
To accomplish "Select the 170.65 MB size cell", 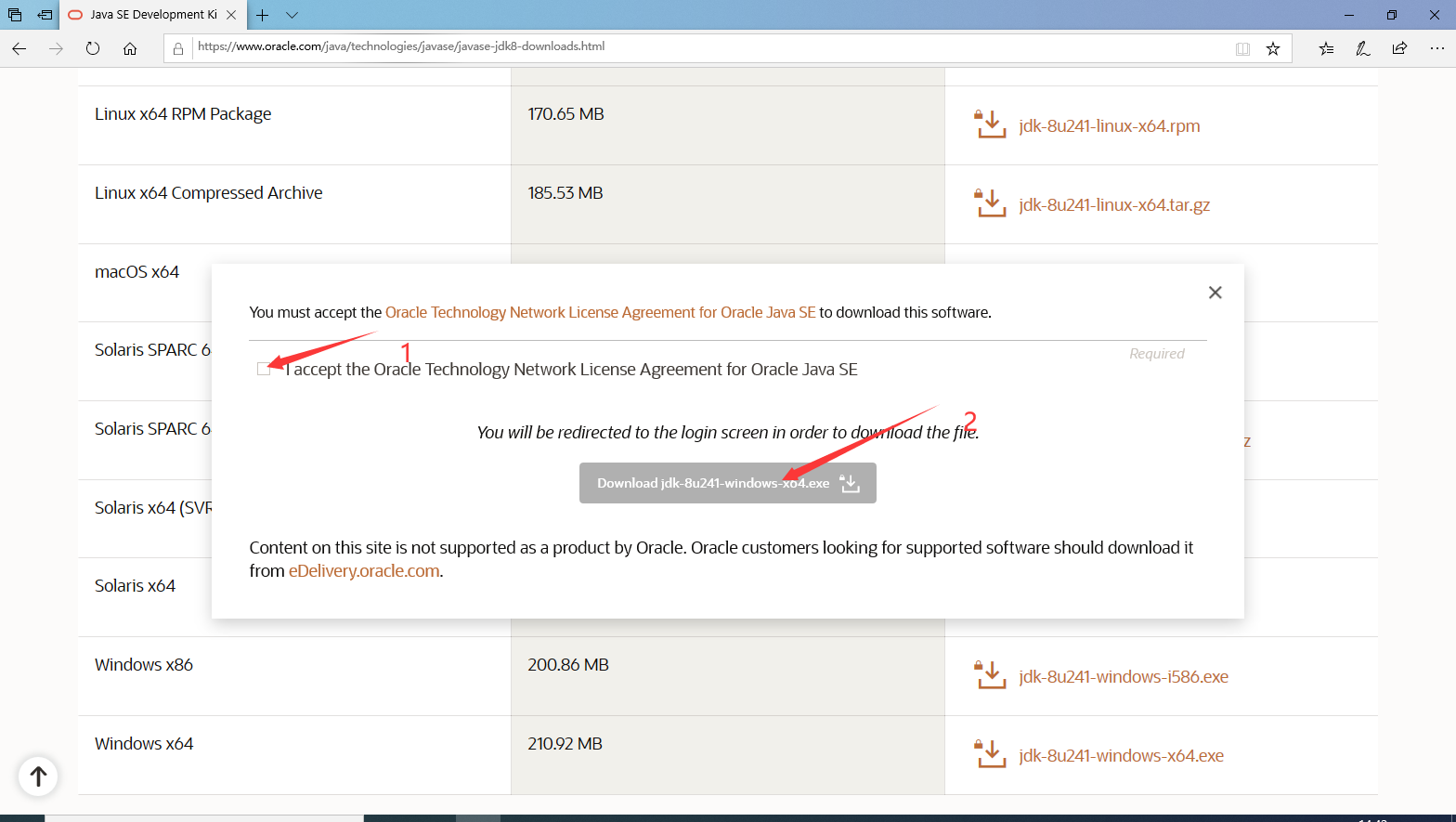I will pyautogui.click(x=728, y=125).
